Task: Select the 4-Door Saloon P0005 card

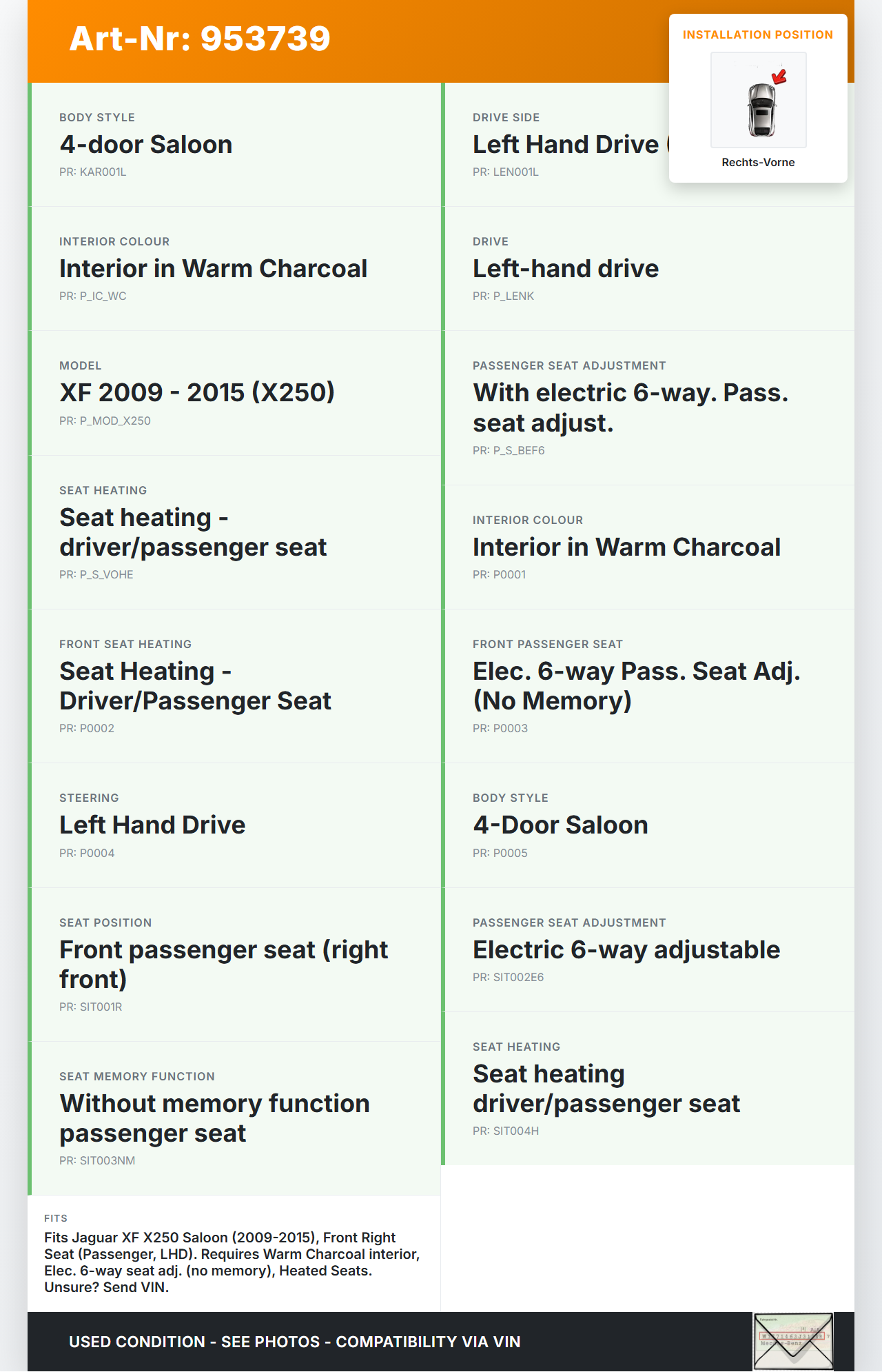Action: [x=560, y=825]
